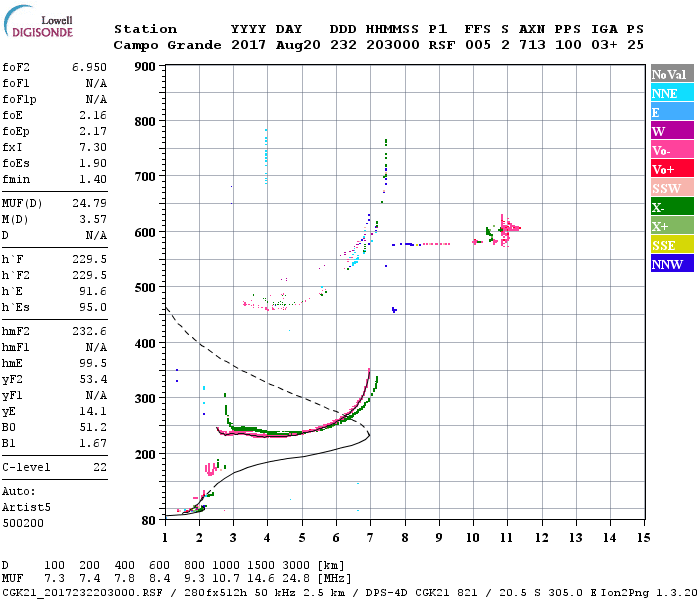Click the Ion2Png 1.3.20 version text
700x600 pixels.
point(648,592)
